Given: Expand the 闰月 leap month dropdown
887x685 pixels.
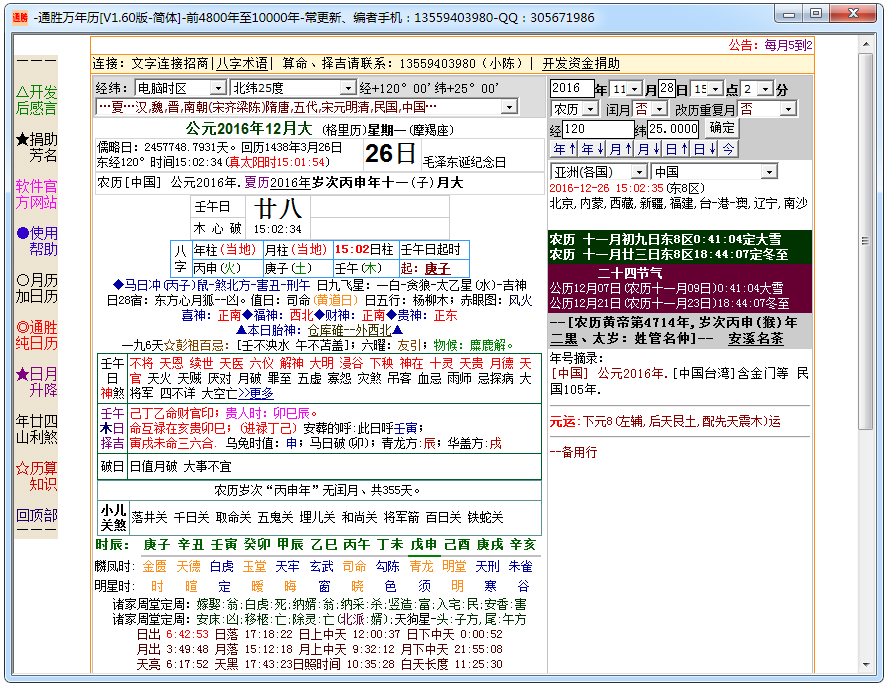Looking at the screenshot, I should 659,109.
